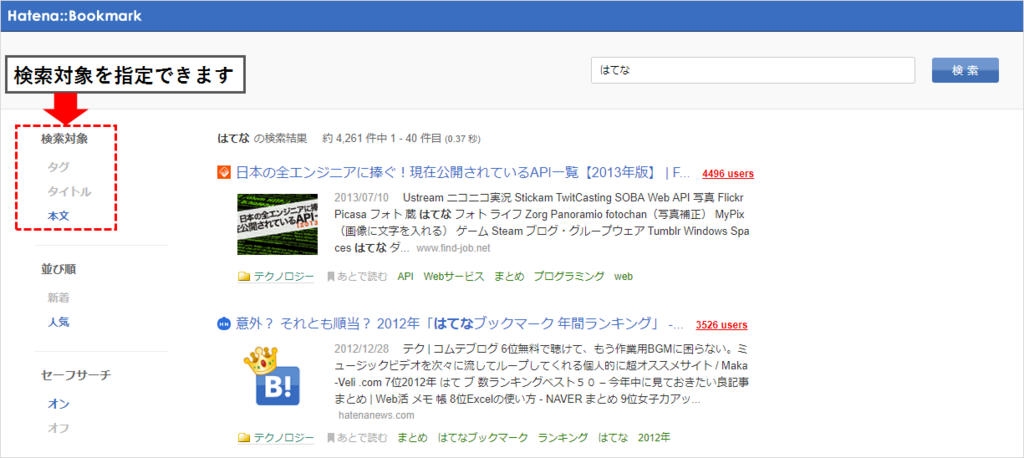
Task: Sort results by 人気
Action: coord(58,322)
